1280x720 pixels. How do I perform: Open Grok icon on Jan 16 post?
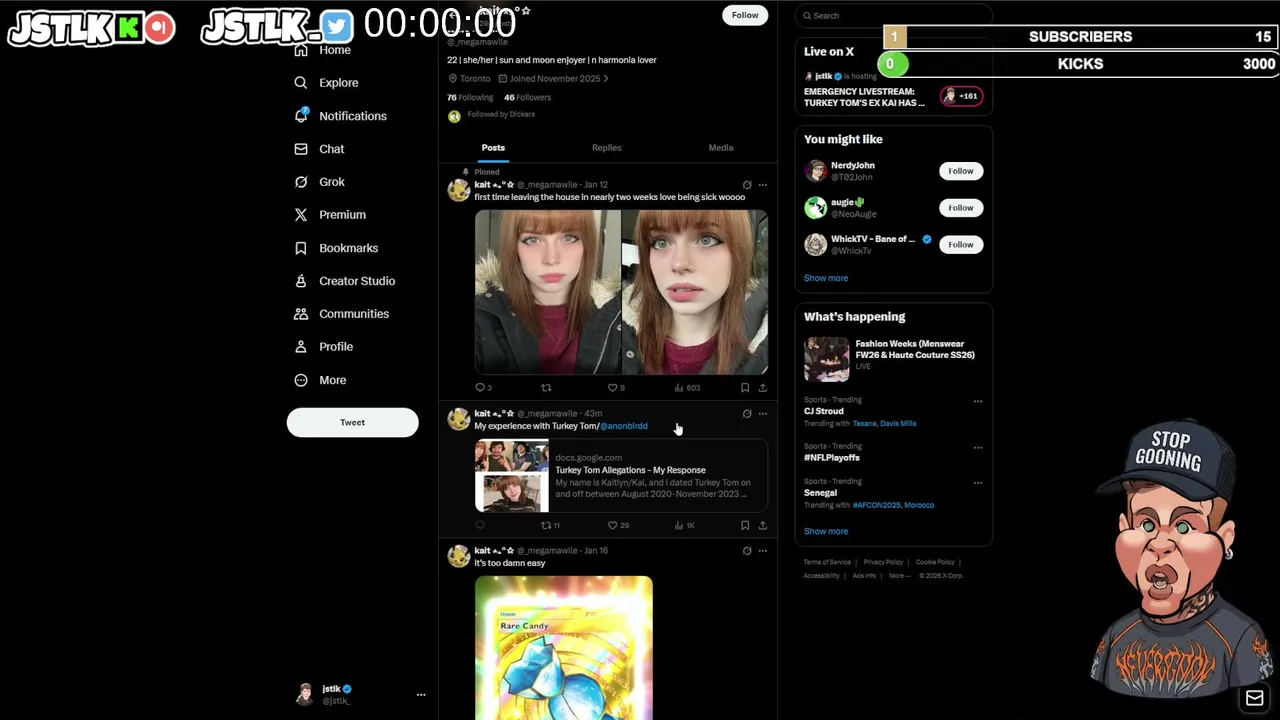pyautogui.click(x=746, y=550)
